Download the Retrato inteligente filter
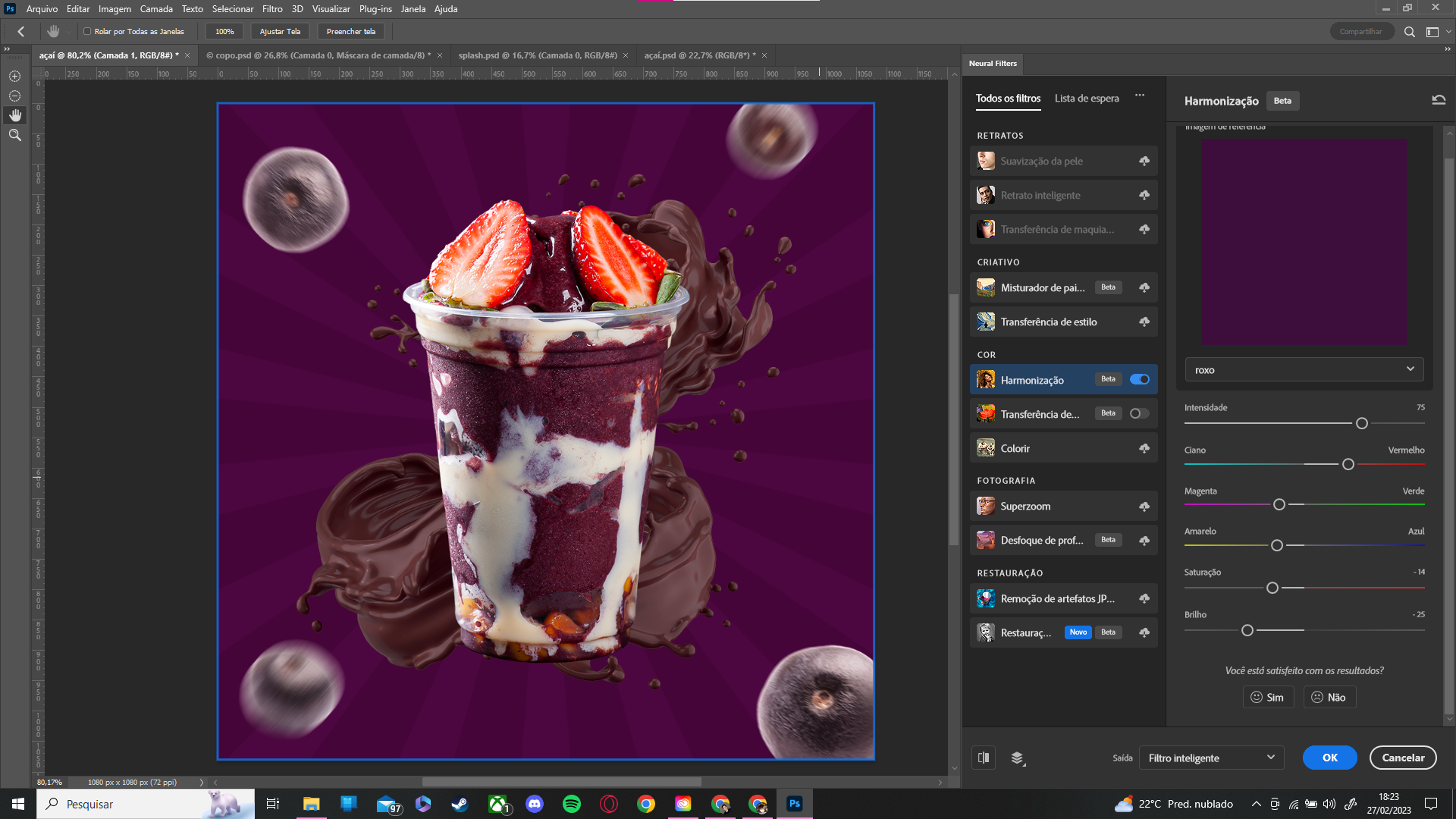This screenshot has width=1456, height=819. (x=1144, y=195)
